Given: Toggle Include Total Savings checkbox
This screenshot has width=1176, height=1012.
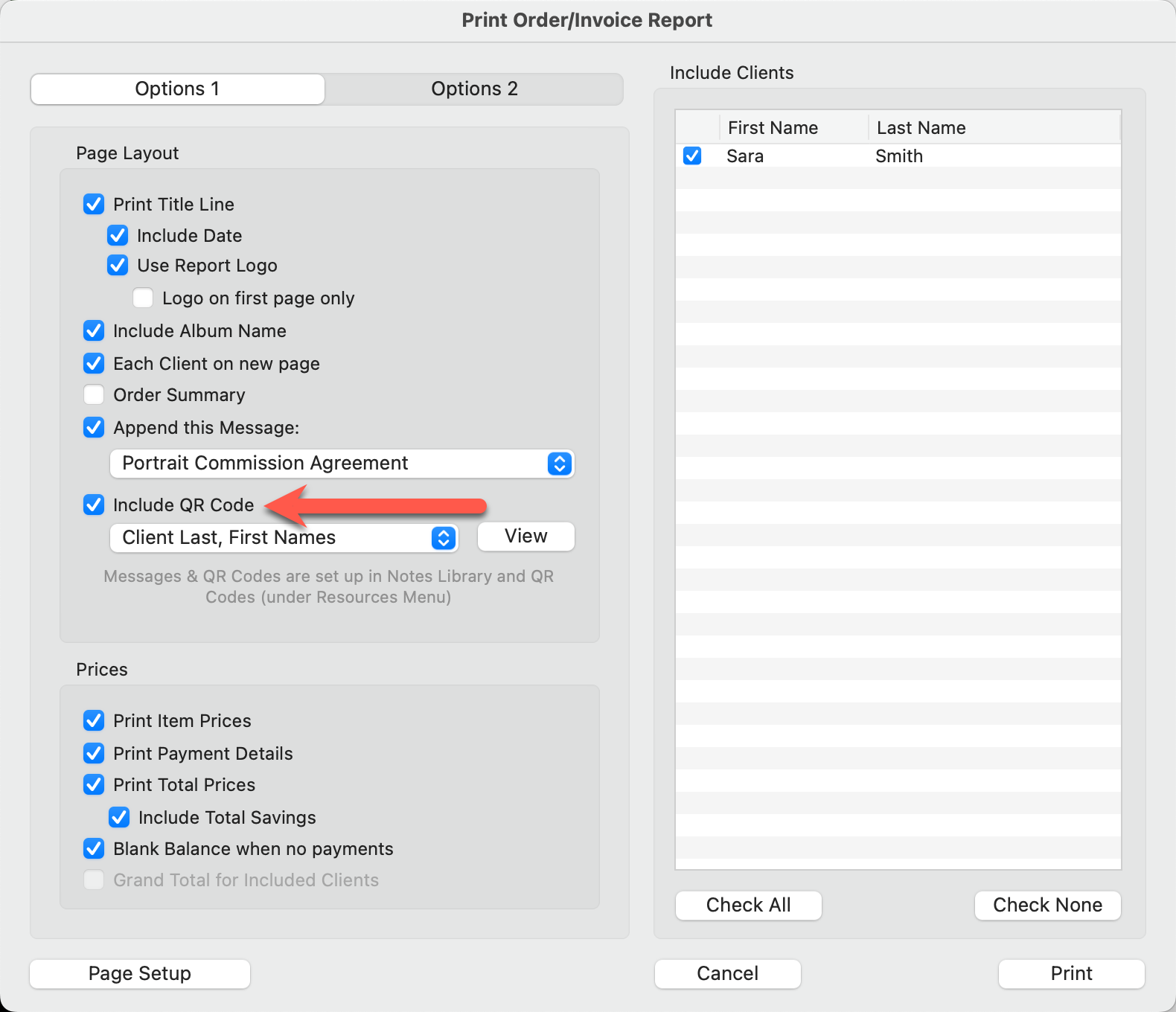Looking at the screenshot, I should coord(119,817).
